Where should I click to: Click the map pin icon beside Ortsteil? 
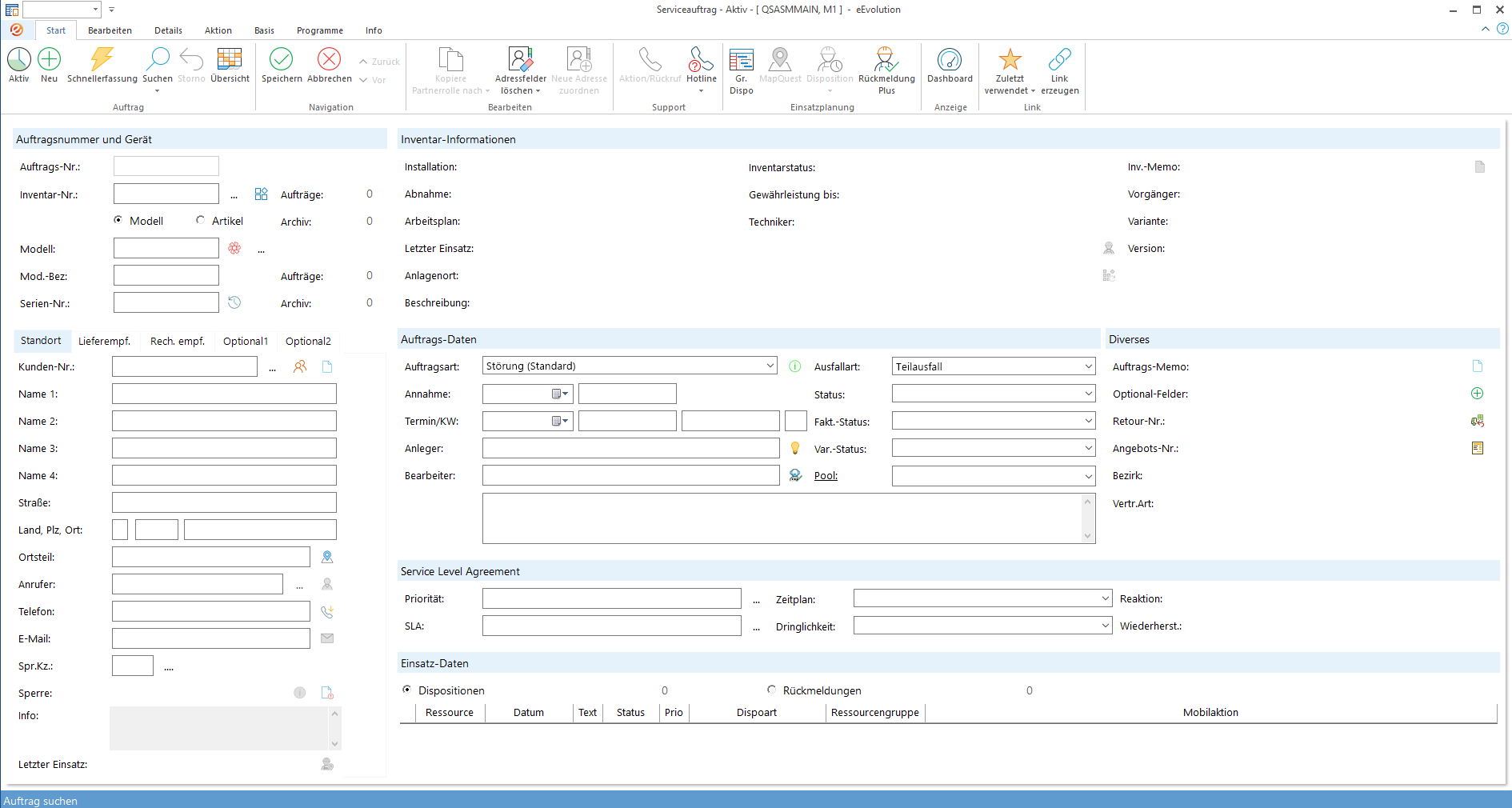327,557
